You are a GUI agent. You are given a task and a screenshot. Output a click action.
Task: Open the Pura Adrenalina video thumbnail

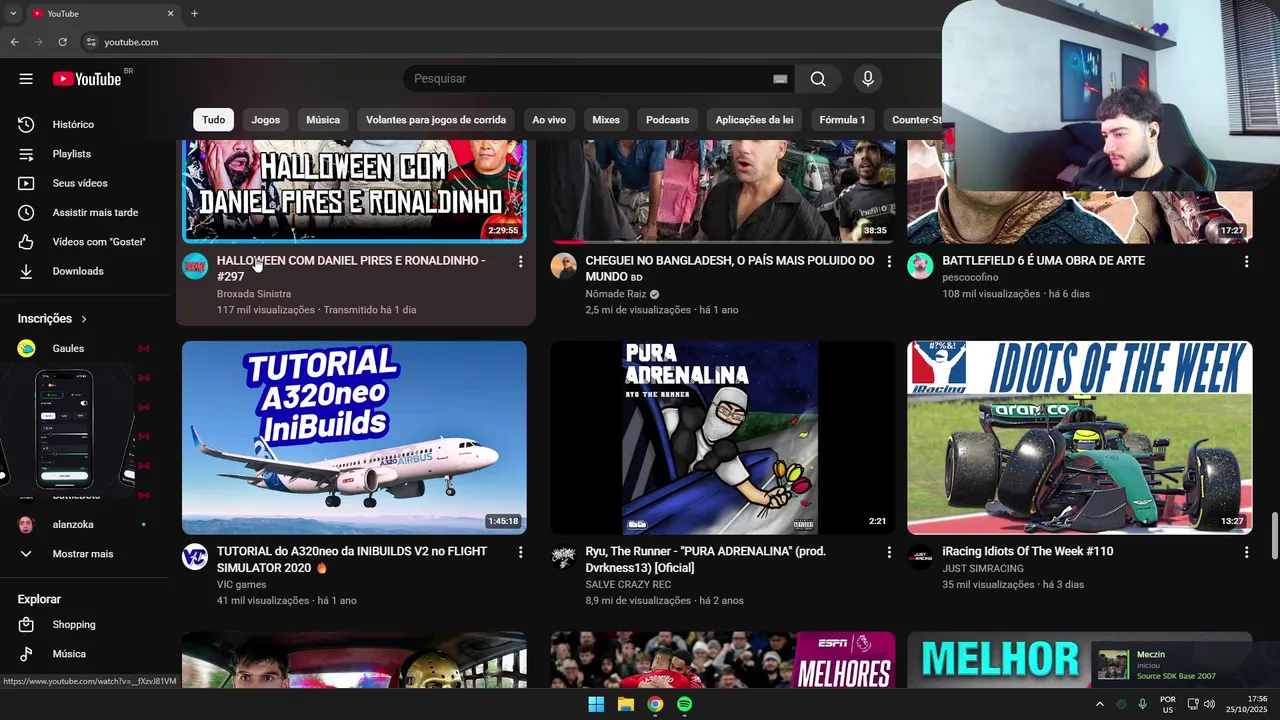tap(723, 438)
